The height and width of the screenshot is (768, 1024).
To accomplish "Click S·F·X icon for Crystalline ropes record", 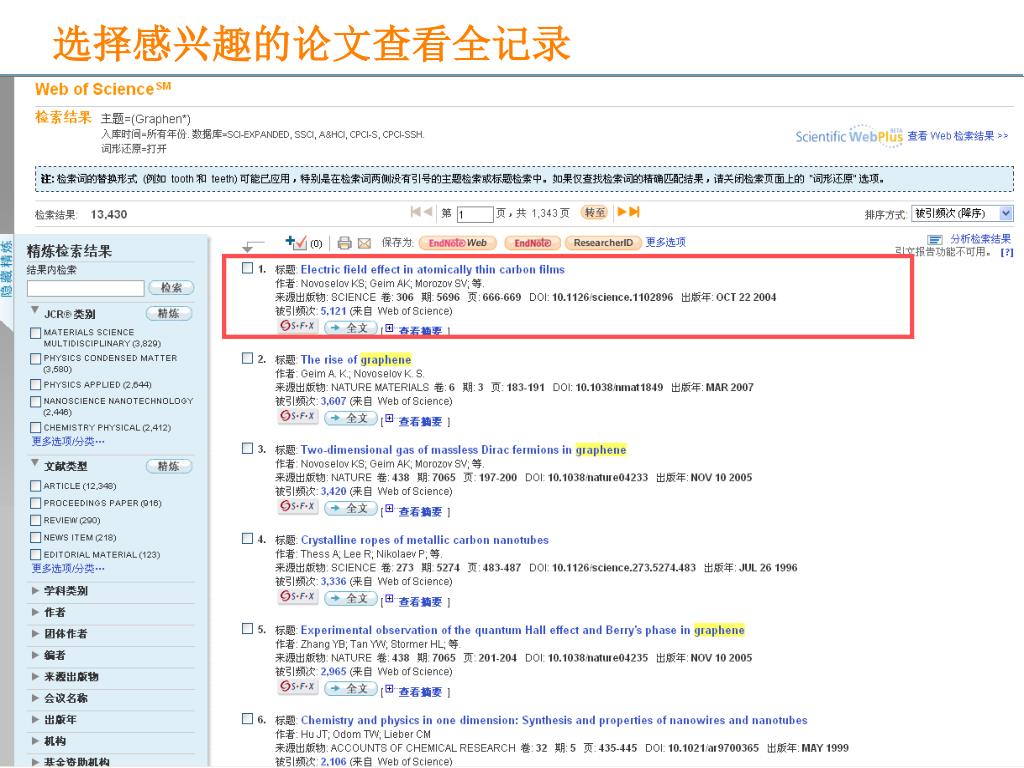I will (298, 596).
